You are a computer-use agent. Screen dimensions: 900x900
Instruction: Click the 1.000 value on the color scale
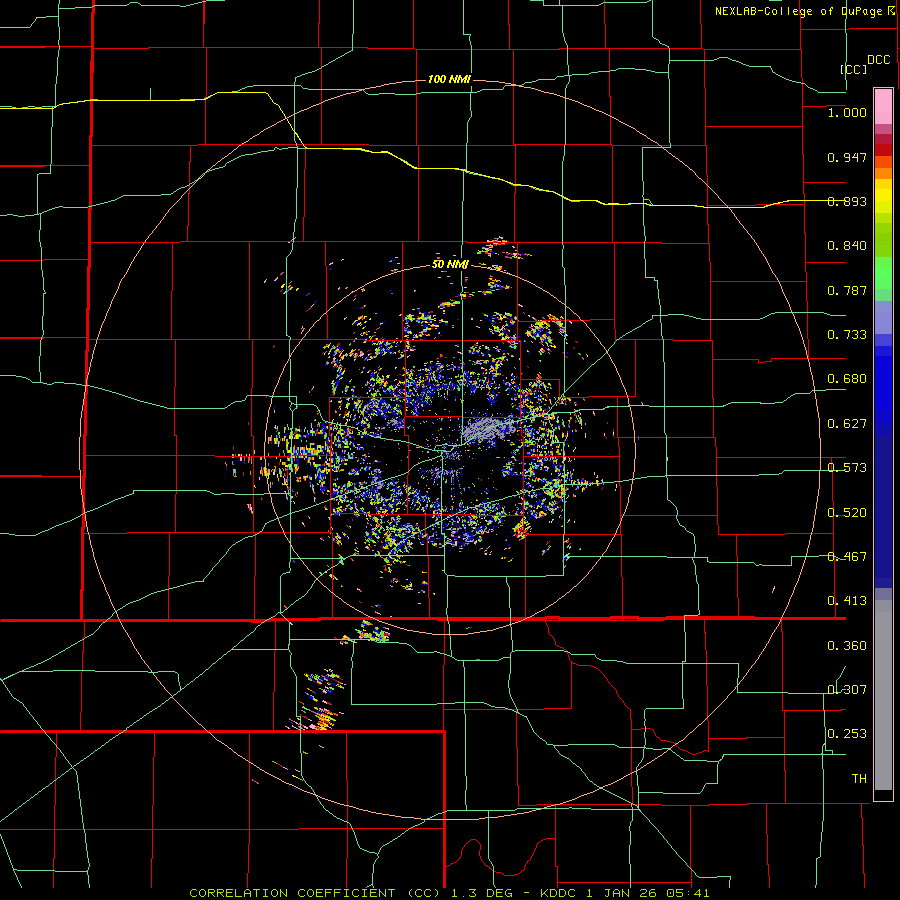click(847, 112)
